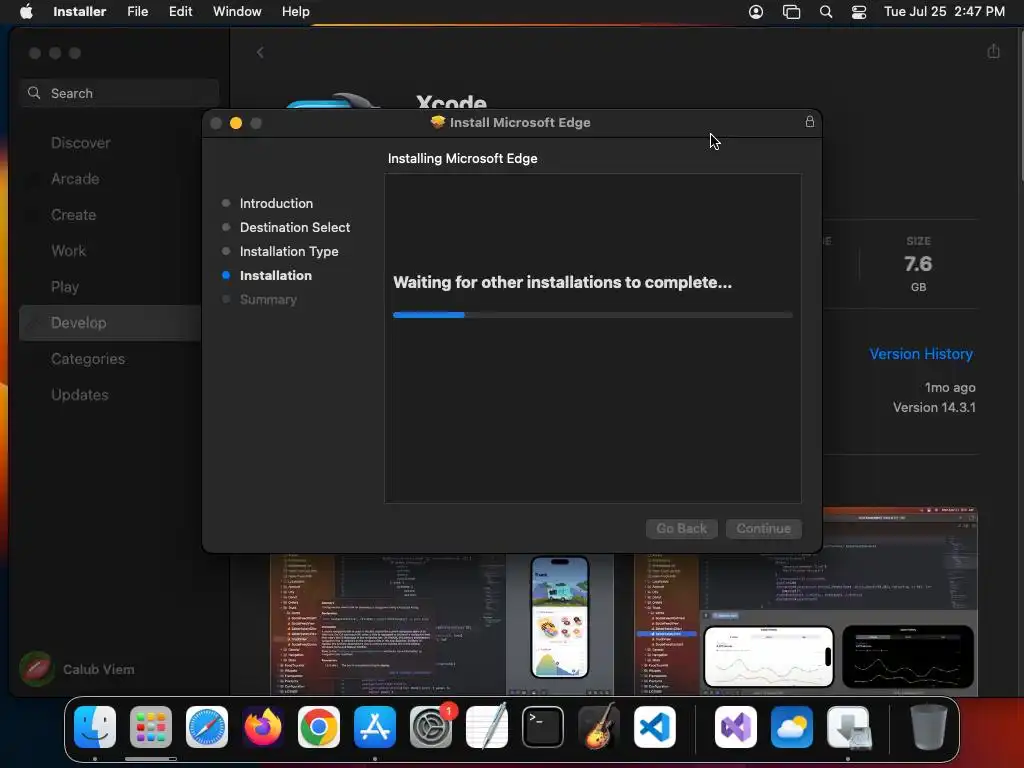1024x768 pixels.
Task: Go back with App Store chevron
Action: [x=260, y=52]
